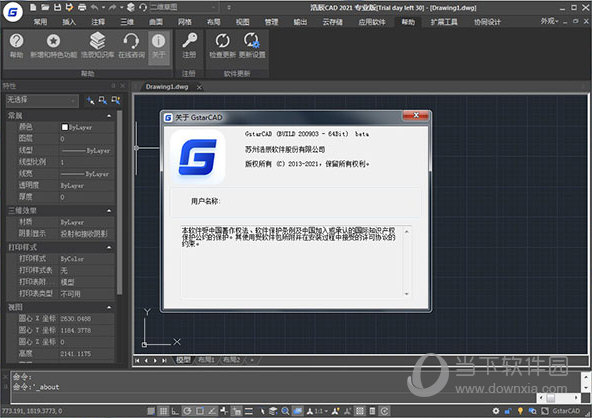Screen dimensions: 592x418
Task: Redo the action with the forward arrow icon
Action: click(113, 7)
